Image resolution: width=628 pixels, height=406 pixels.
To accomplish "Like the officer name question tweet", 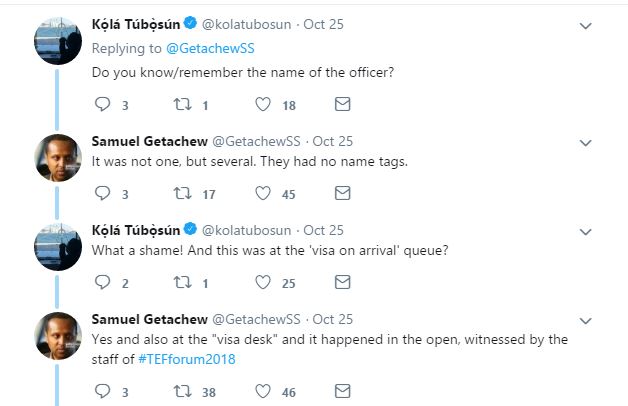I will (x=263, y=104).
